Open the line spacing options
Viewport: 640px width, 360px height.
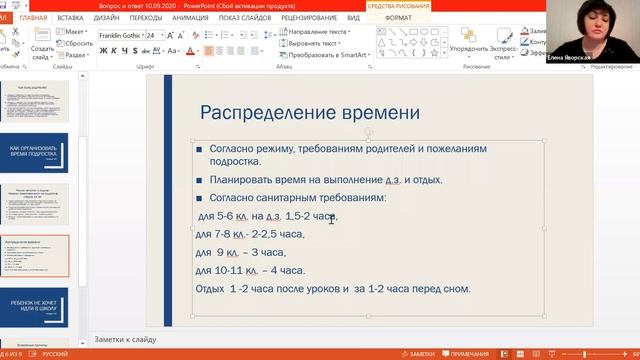pyautogui.click(x=268, y=36)
